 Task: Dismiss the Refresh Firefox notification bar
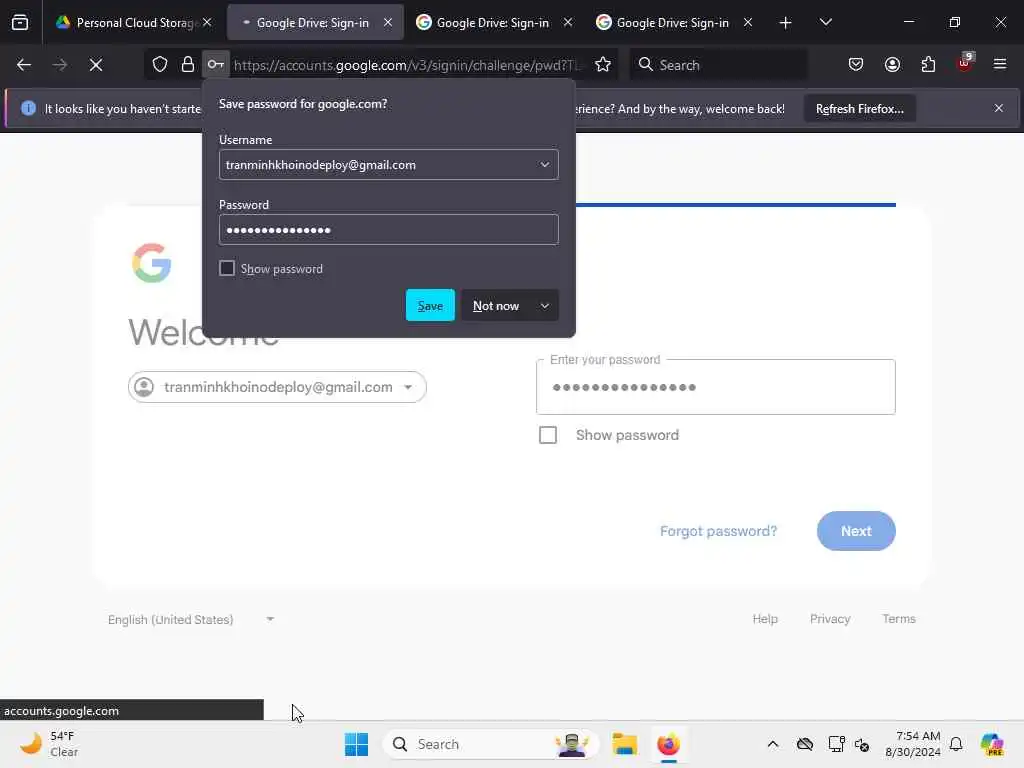[999, 108]
